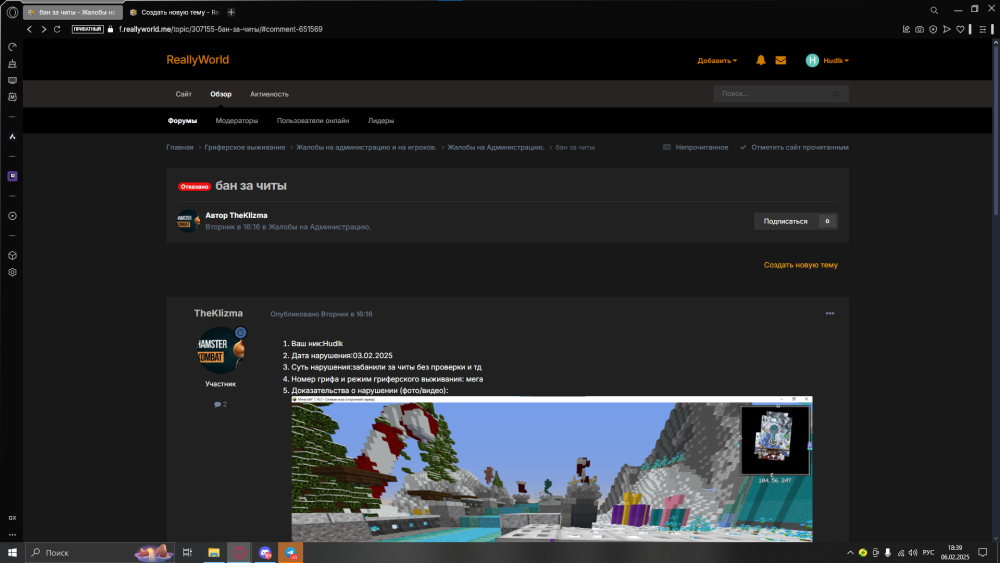Take a snapshot with the camera icon

point(920,29)
